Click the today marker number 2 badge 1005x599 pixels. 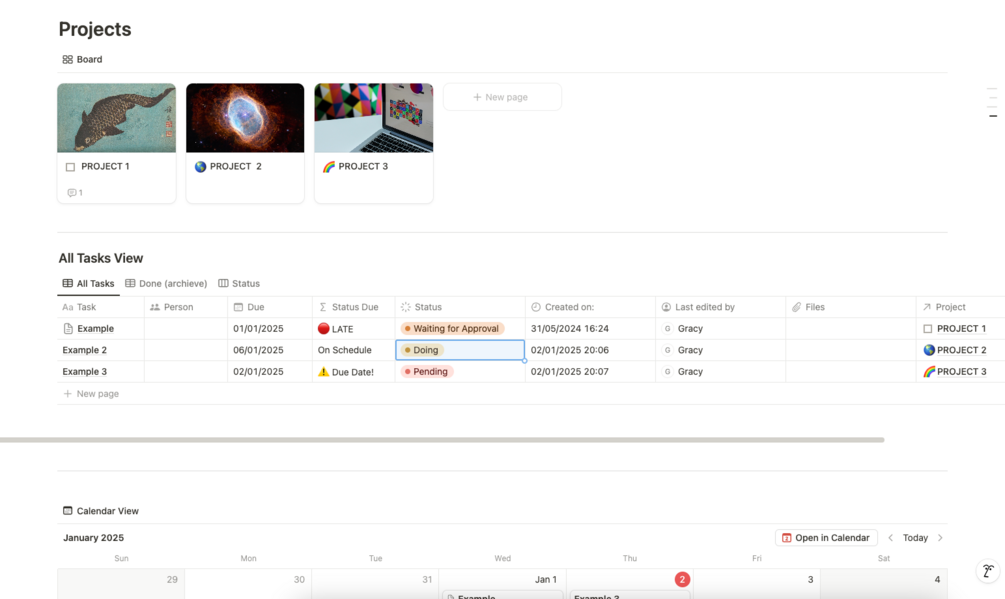pos(682,580)
